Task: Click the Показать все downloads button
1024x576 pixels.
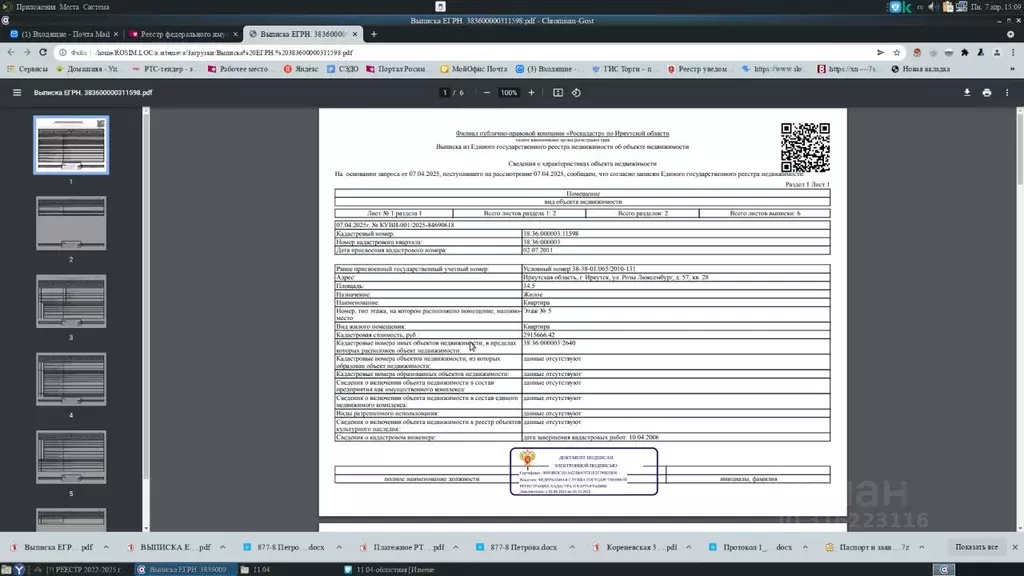Action: (x=976, y=547)
